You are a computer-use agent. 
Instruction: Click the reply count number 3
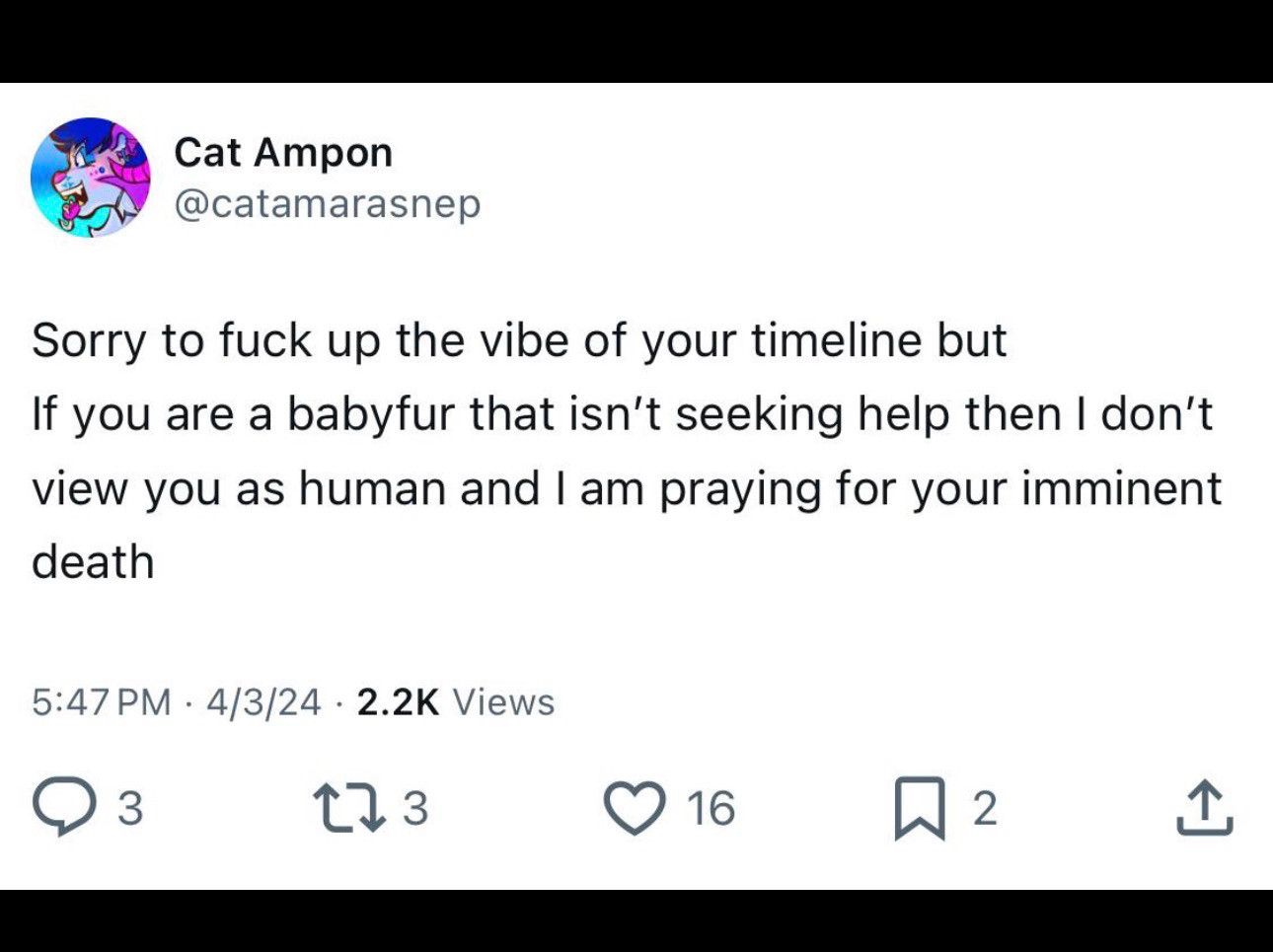click(130, 808)
